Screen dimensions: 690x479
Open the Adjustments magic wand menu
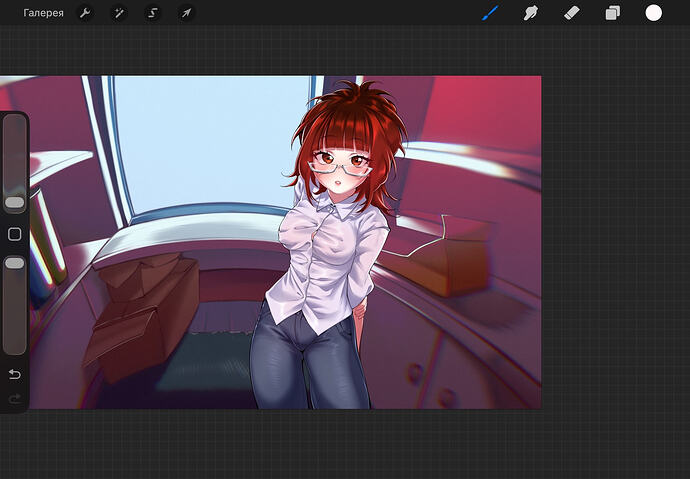click(x=119, y=13)
